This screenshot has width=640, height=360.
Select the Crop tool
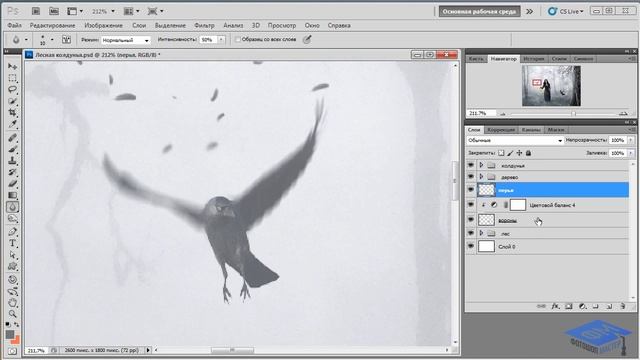tap(13, 112)
